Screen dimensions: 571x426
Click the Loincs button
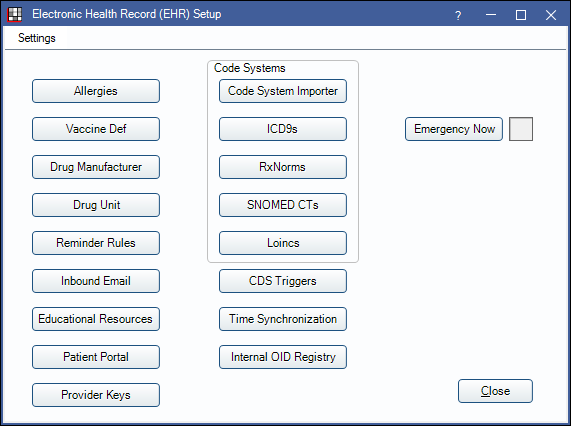[283, 243]
